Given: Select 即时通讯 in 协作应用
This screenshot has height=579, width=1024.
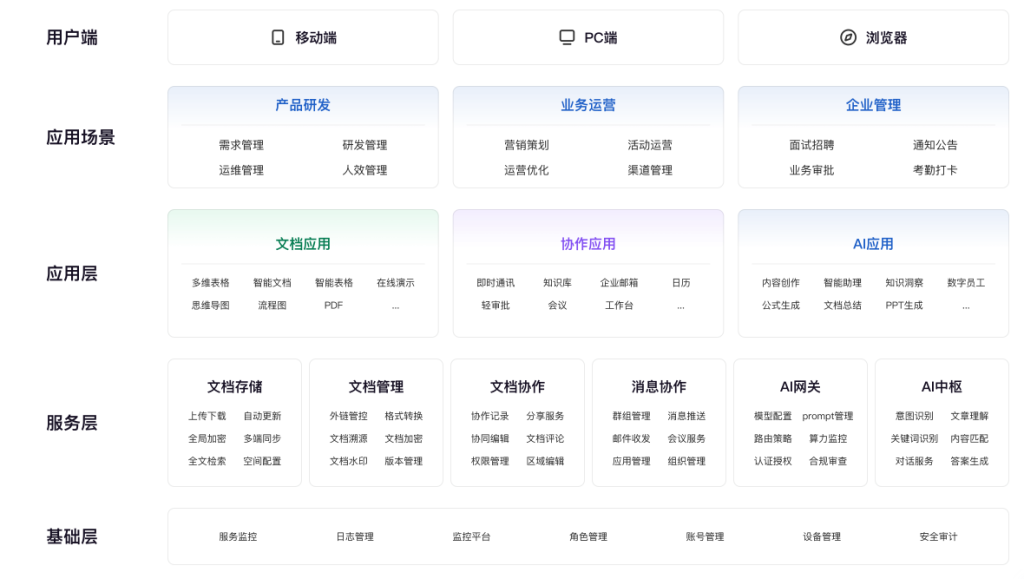Looking at the screenshot, I should click(496, 283).
